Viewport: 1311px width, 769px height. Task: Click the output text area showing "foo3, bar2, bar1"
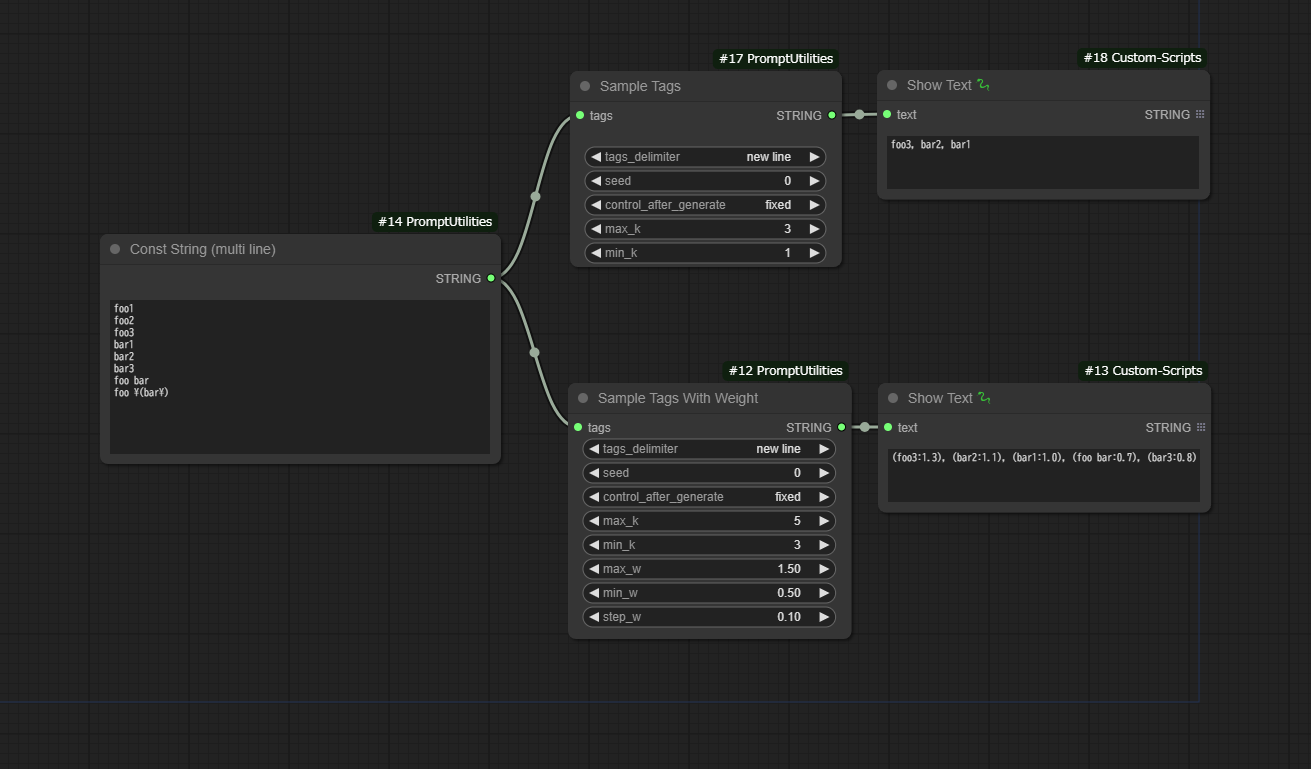tap(1043, 163)
